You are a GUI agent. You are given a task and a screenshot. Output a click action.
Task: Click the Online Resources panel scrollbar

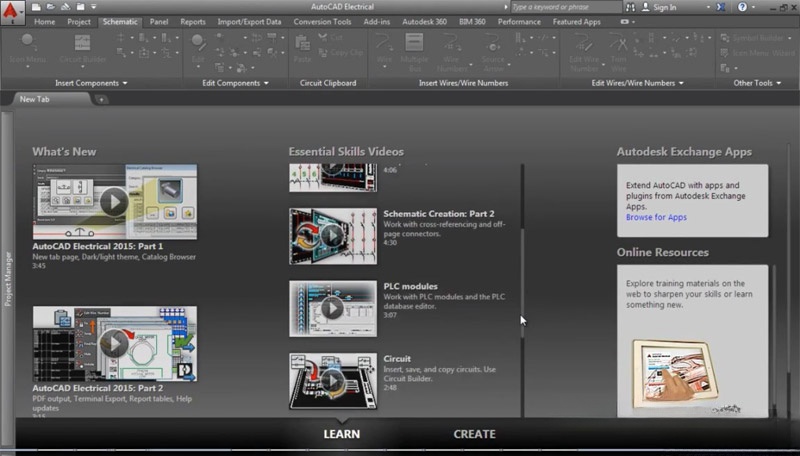(x=774, y=341)
